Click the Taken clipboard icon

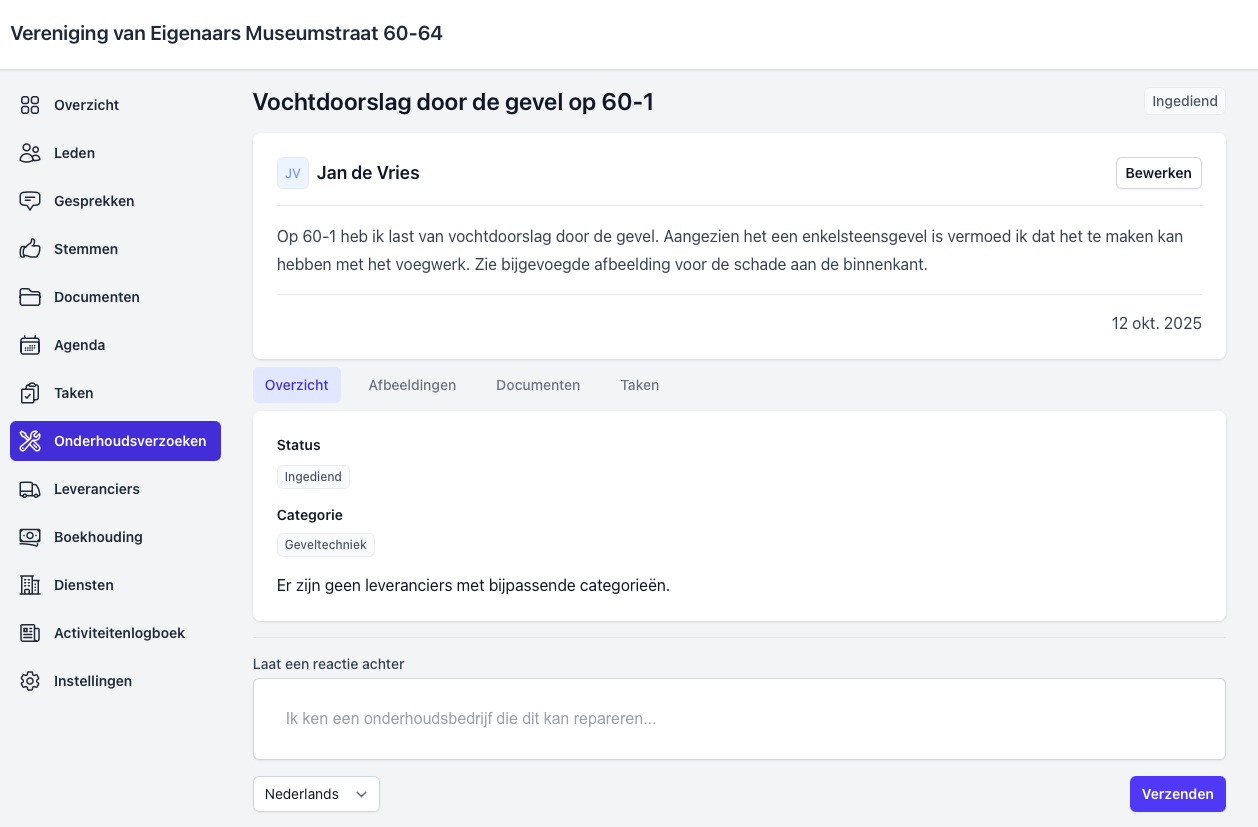[30, 393]
